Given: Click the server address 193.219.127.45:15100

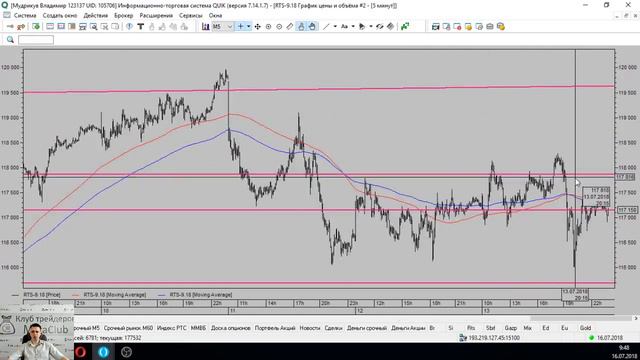Looking at the screenshot, I should point(494,338).
